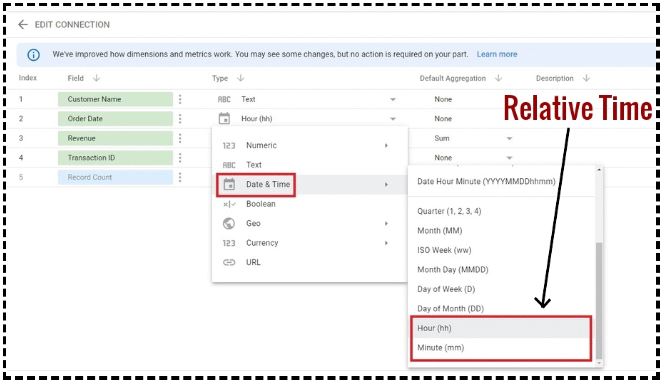The height and width of the screenshot is (385, 665).
Task: Expand the Geo type submenu
Action: pyautogui.click(x=310, y=223)
